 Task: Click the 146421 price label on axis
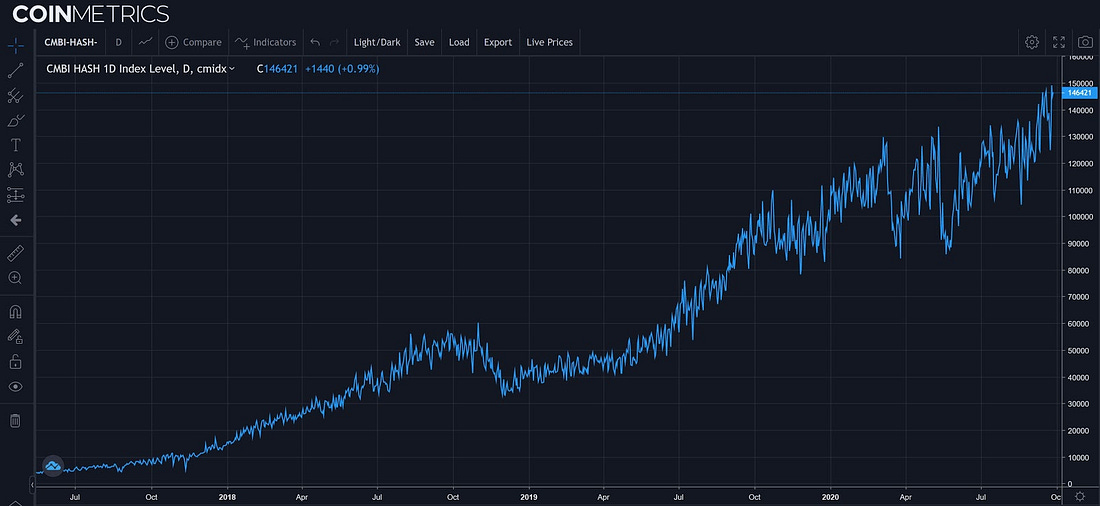pyautogui.click(x=1080, y=93)
